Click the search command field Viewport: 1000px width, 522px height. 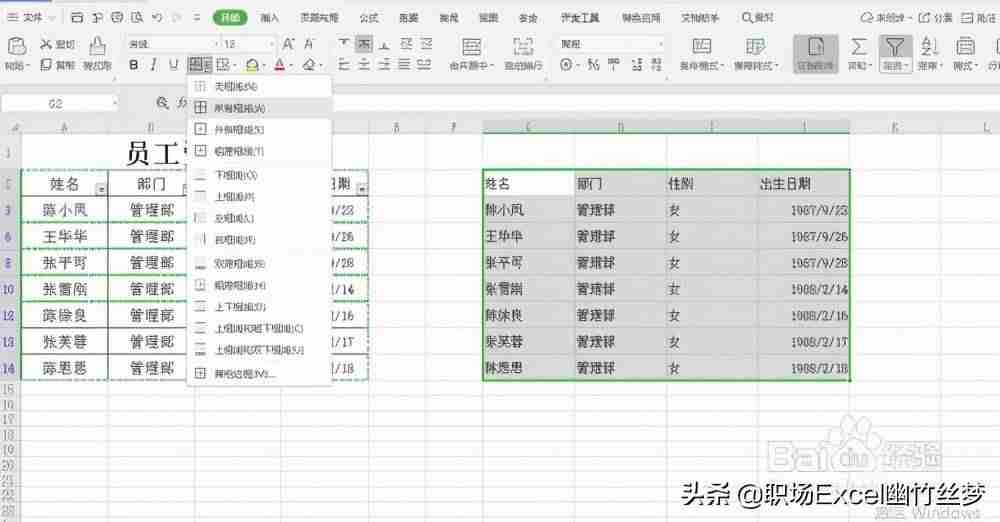tap(759, 17)
